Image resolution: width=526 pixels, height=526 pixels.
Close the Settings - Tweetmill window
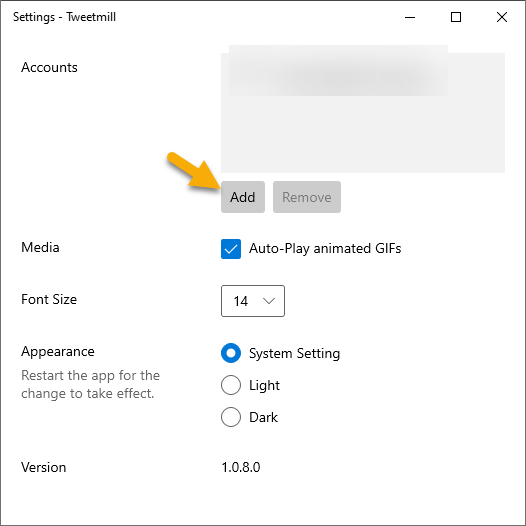click(x=502, y=17)
